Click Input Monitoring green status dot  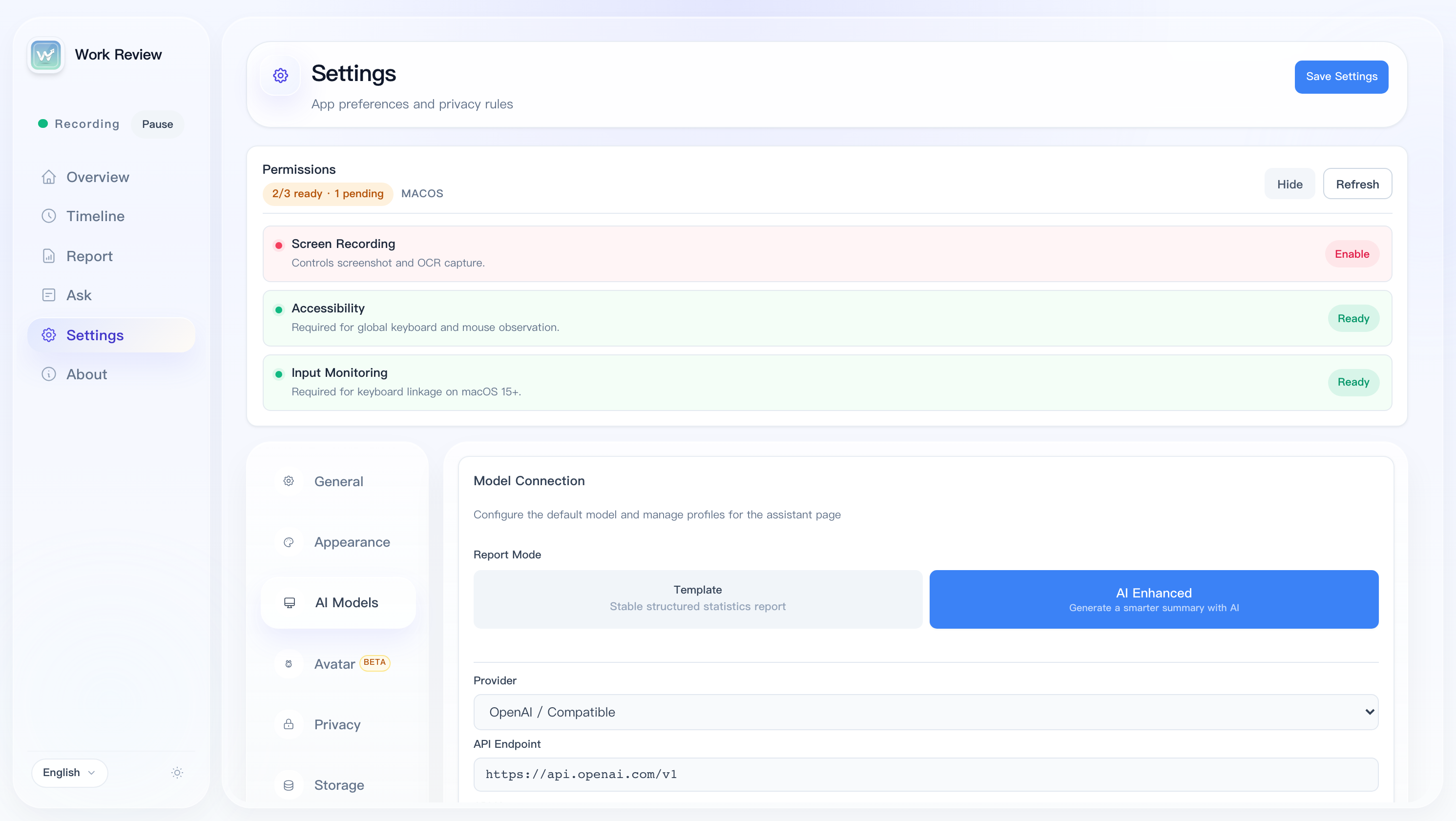tap(279, 374)
